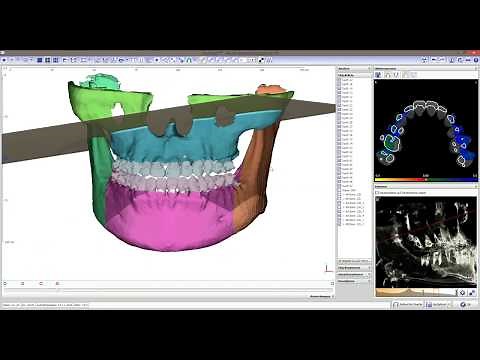Viewport: 480px width, 360px height.
Task: Toggle the first tooth row checkbox in object list
Action: [x=340, y=80]
